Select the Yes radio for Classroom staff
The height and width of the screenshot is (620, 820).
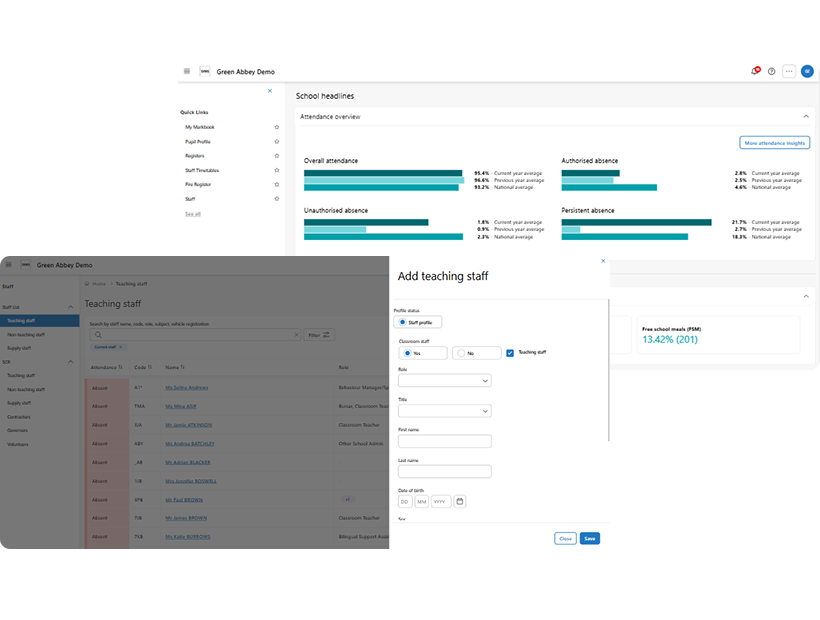point(406,353)
